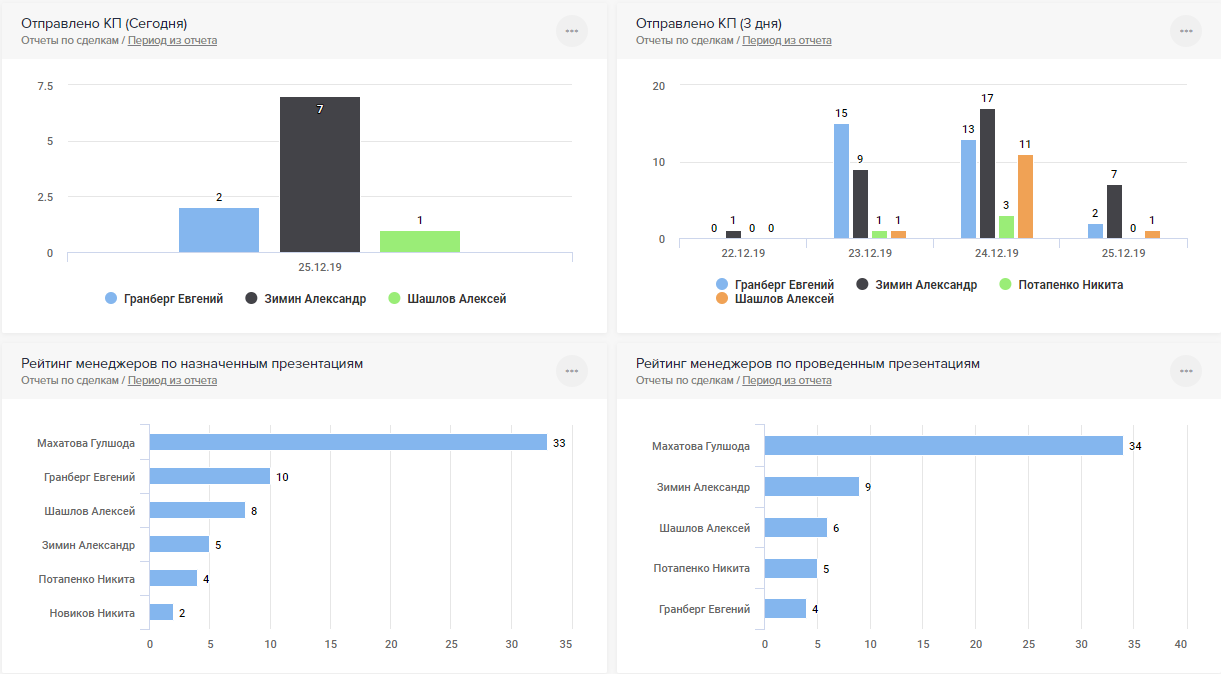
Task: Select Махатова Гулшода bar with value 34
Action: coord(944,445)
